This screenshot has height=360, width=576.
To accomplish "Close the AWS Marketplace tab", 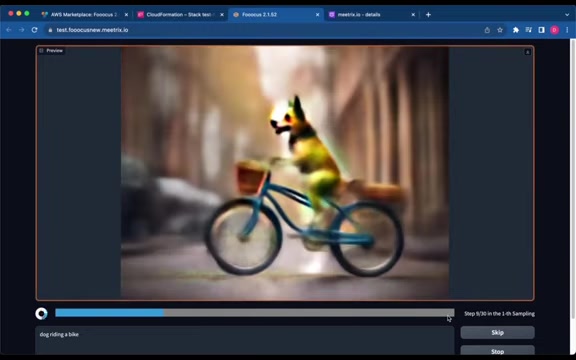I will [126, 15].
